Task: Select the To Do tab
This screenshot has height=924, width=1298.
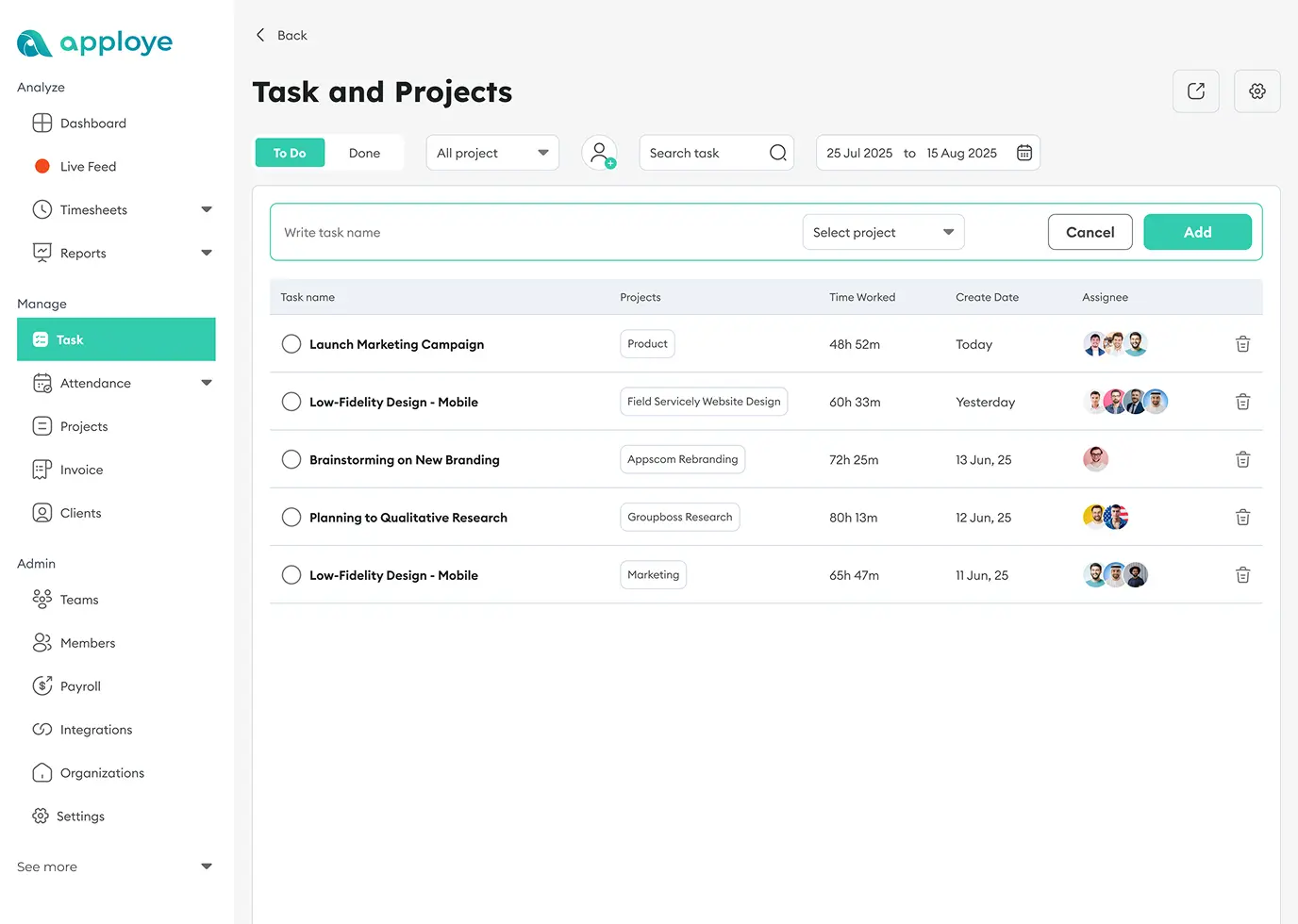Action: [290, 152]
